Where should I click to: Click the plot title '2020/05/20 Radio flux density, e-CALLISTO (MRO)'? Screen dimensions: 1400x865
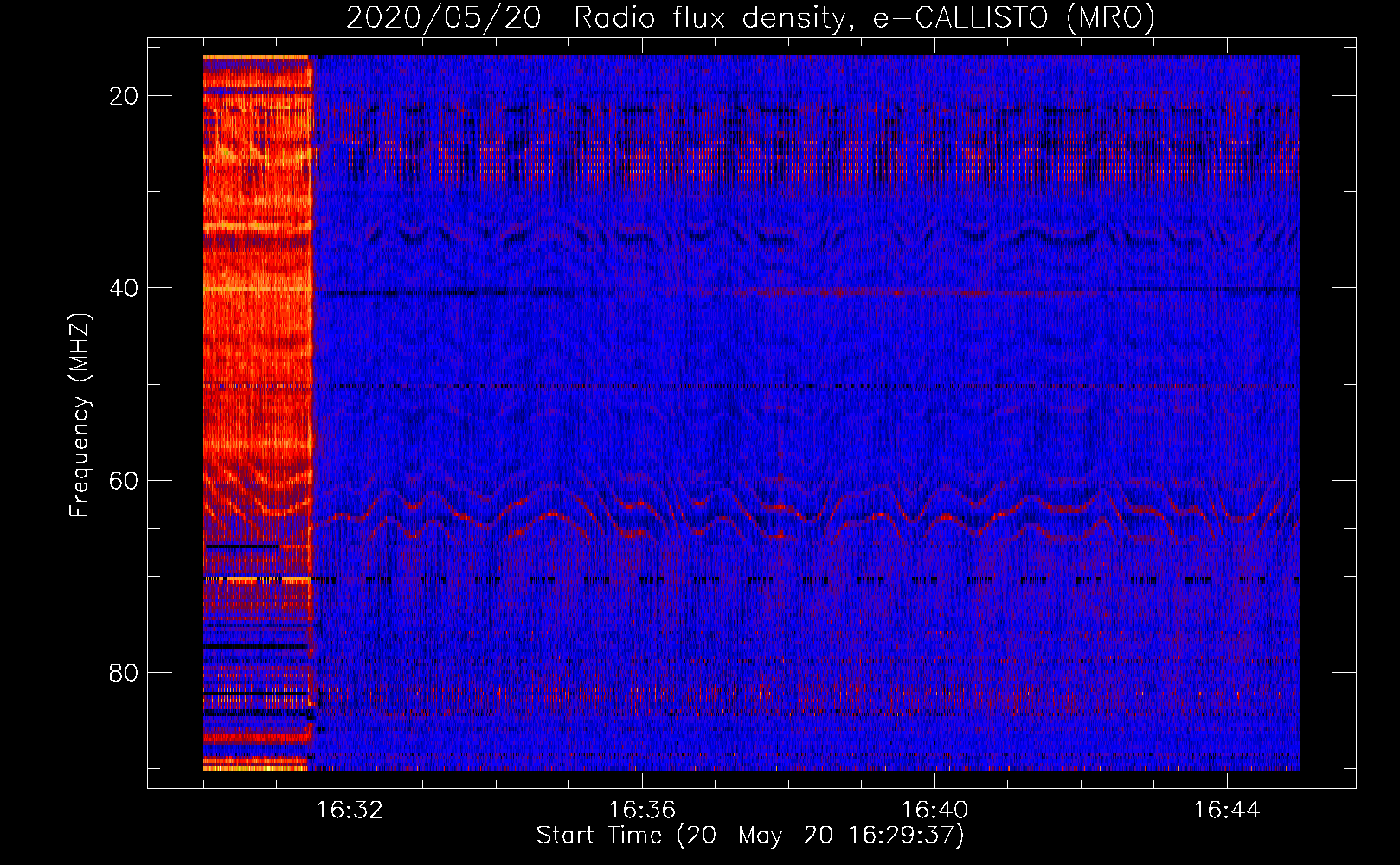(x=750, y=17)
